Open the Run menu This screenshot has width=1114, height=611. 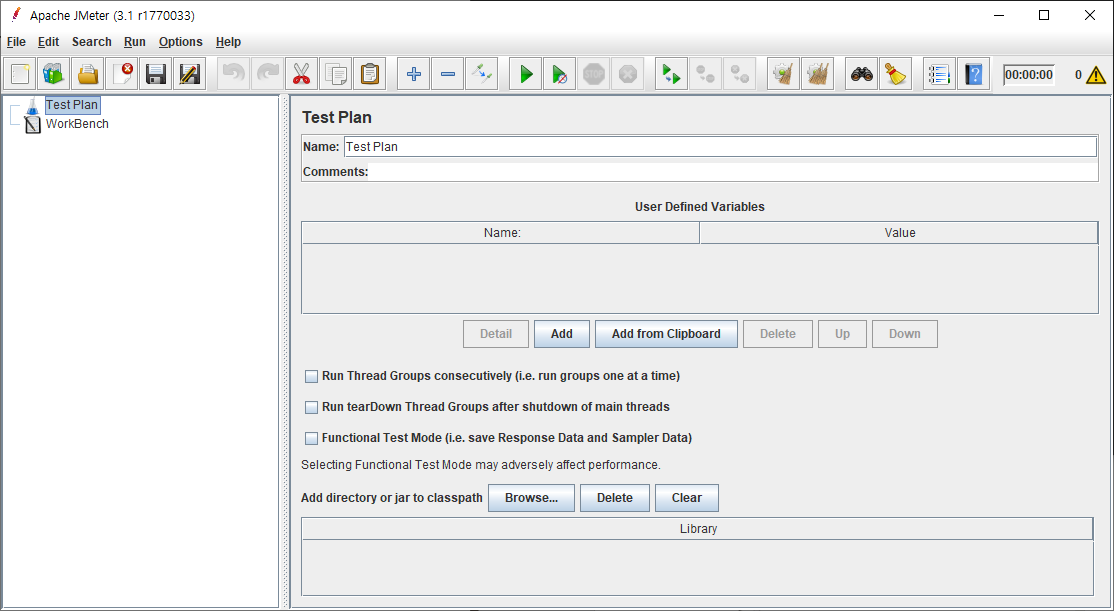[135, 42]
